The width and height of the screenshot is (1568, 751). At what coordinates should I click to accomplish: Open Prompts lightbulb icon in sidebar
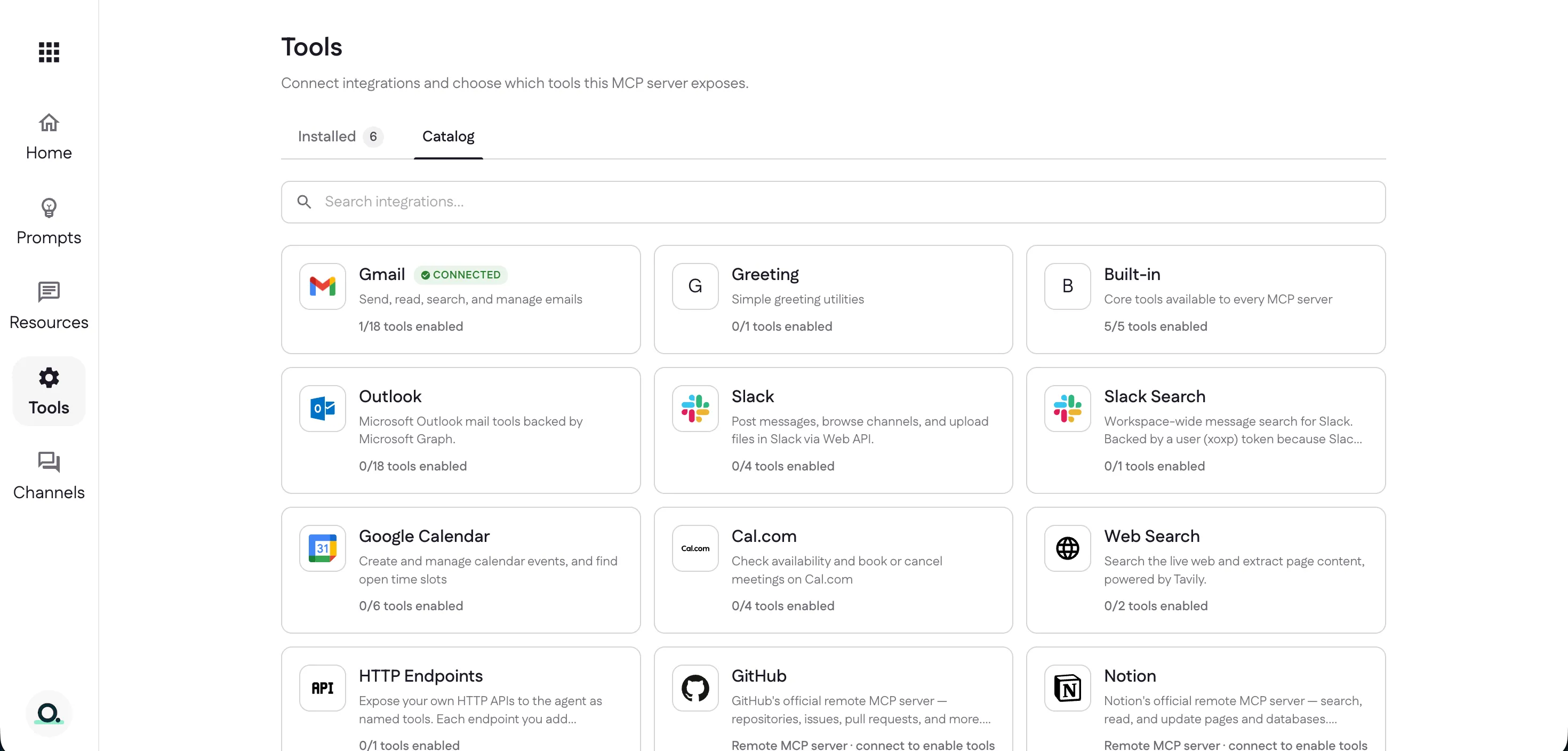[x=49, y=208]
